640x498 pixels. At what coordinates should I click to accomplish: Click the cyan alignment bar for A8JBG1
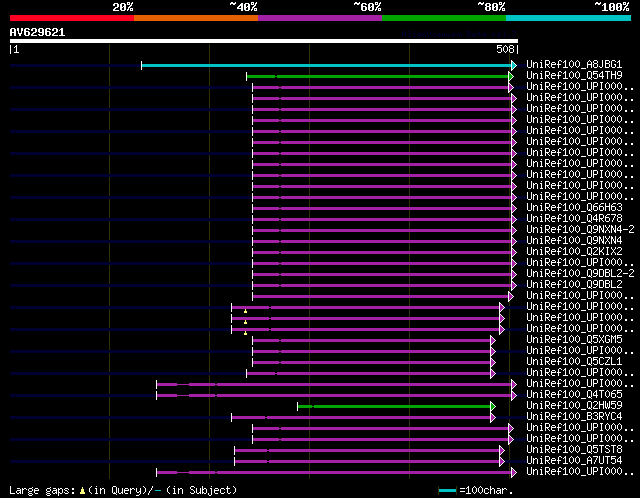pyautogui.click(x=327, y=65)
